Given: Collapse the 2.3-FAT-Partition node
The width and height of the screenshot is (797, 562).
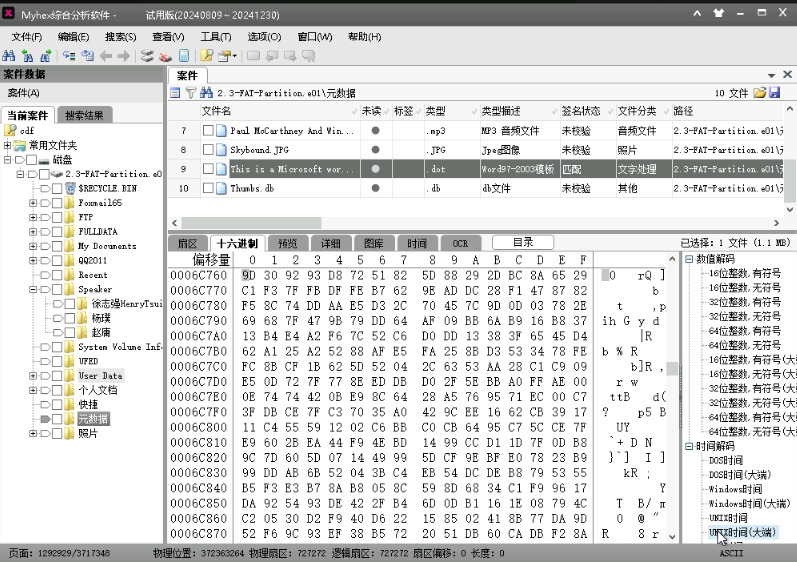Looking at the screenshot, I should 20,174.
